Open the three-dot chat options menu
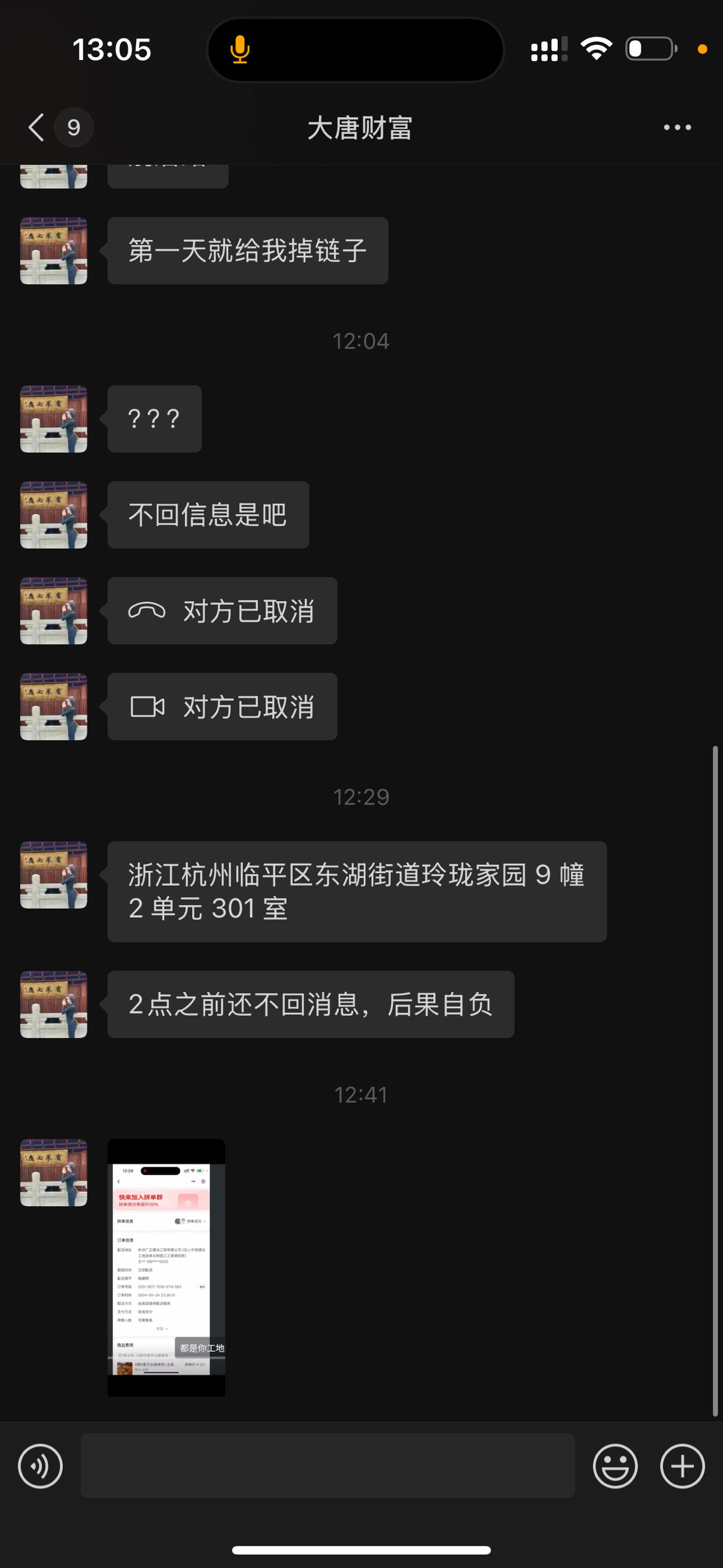This screenshot has width=723, height=1568. [x=678, y=127]
